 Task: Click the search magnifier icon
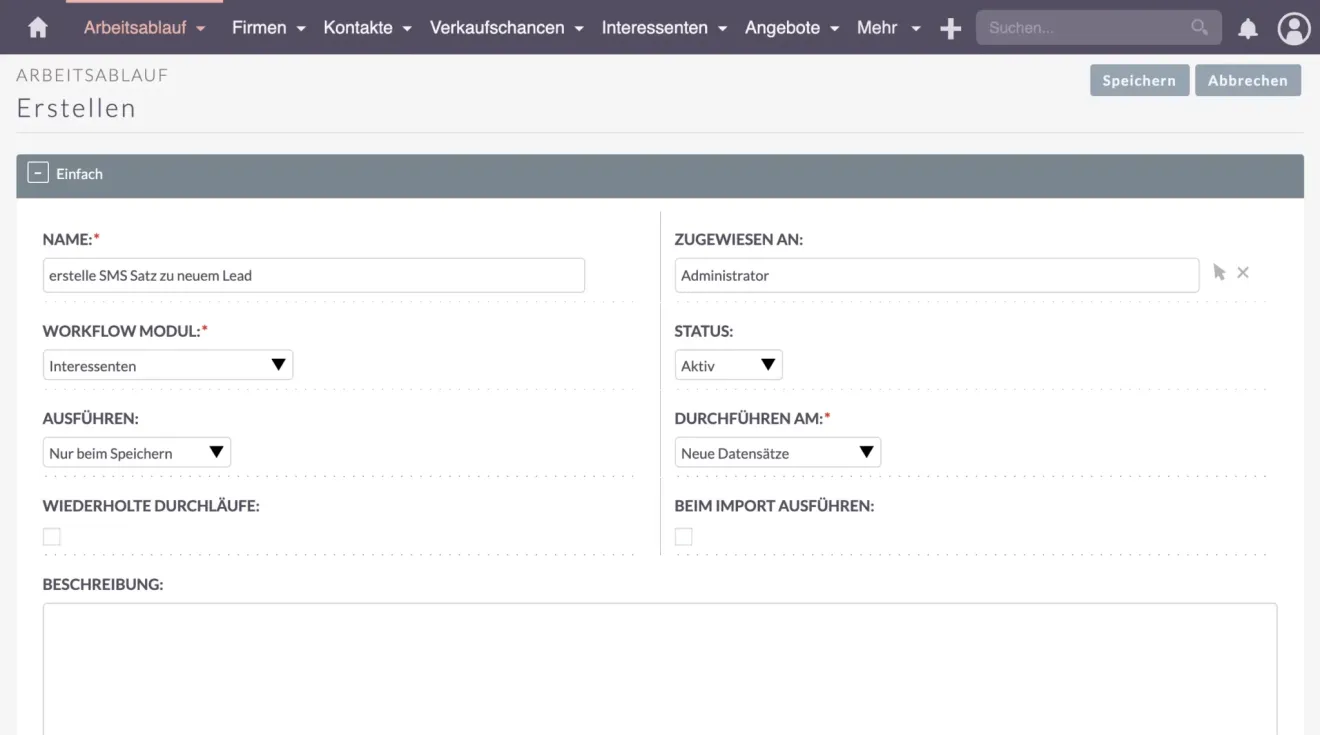[1199, 27]
